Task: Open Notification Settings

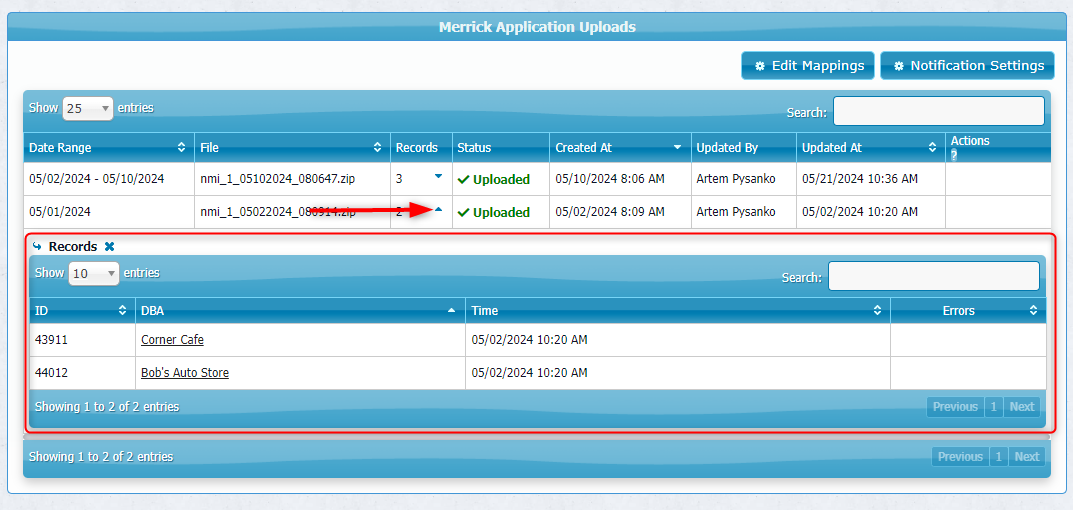Action: click(x=967, y=66)
